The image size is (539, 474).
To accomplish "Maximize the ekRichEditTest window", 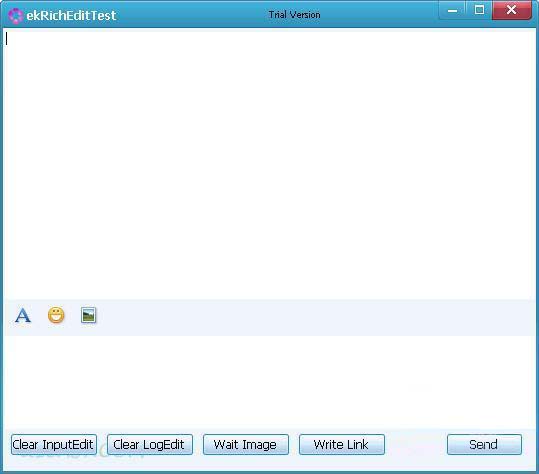I will pos(479,10).
